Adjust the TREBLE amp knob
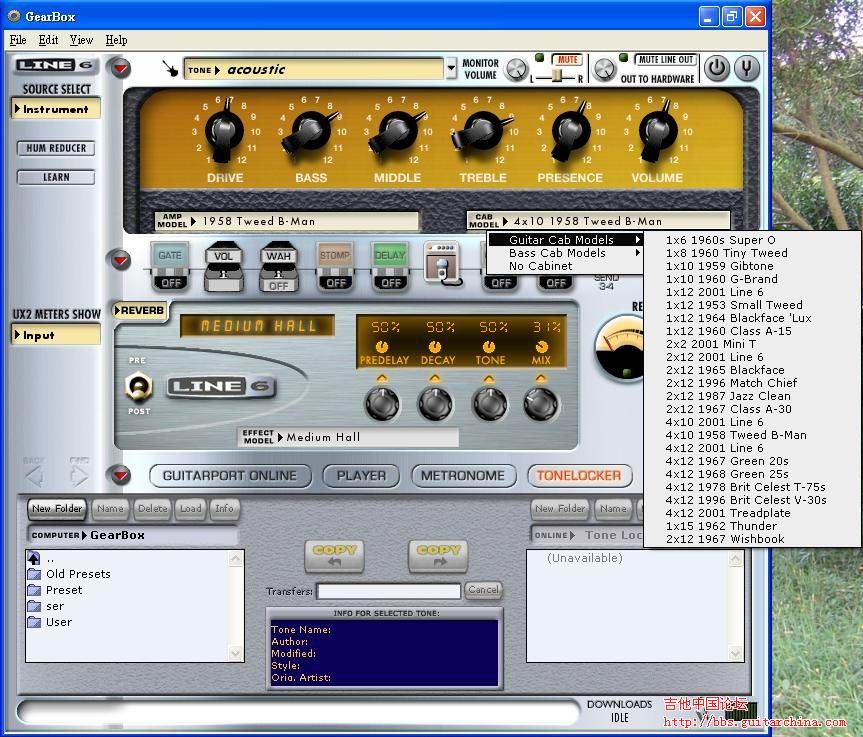The width and height of the screenshot is (863, 737). coord(482,132)
